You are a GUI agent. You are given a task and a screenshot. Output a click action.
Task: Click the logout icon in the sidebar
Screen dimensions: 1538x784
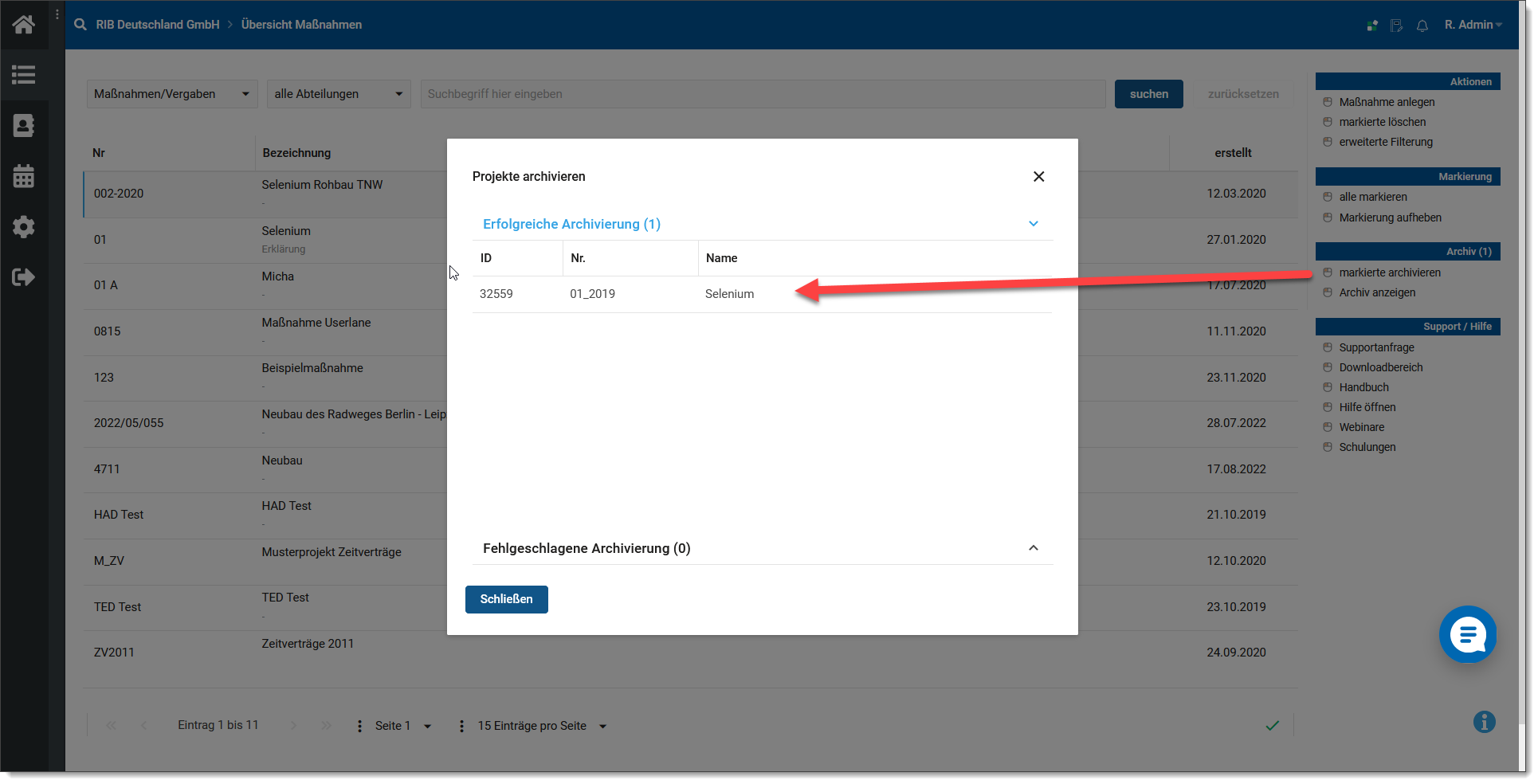(24, 277)
